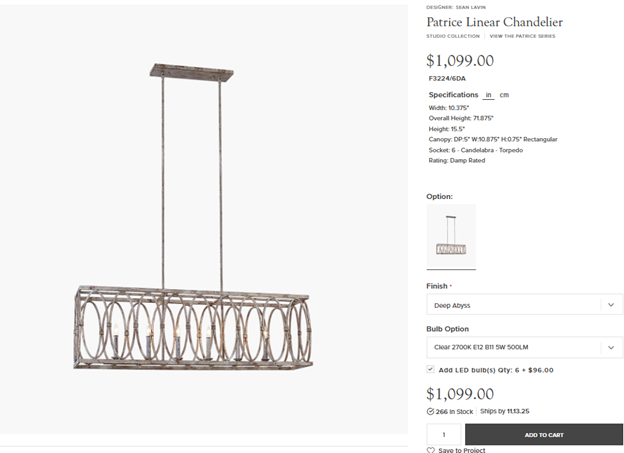This screenshot has width=624, height=453.
Task: Click the chevron arrow on Bulb Option selector
Action: [611, 348]
